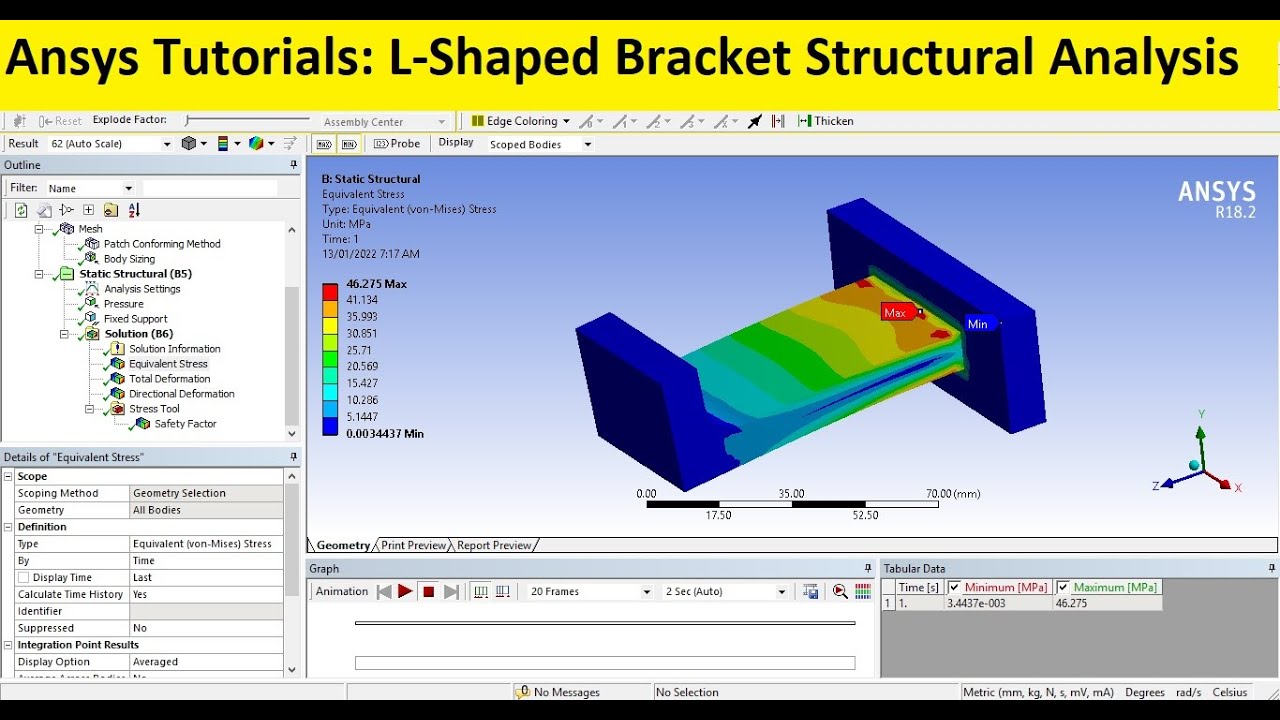Select Analysis Settings tree item
Screen dimensions: 1280x720
click(x=142, y=289)
